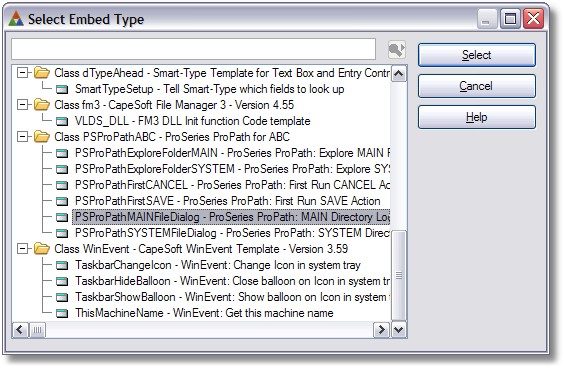Select ThisMachineName entry

(204, 313)
